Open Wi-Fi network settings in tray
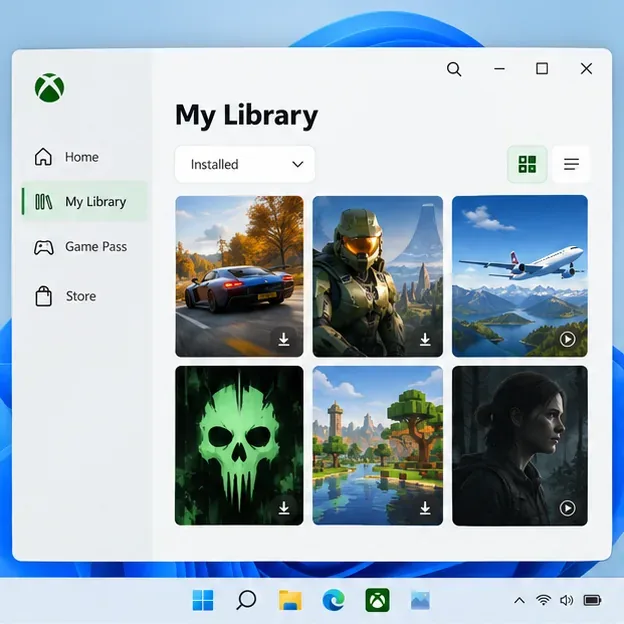The height and width of the screenshot is (624, 624). pos(543,600)
